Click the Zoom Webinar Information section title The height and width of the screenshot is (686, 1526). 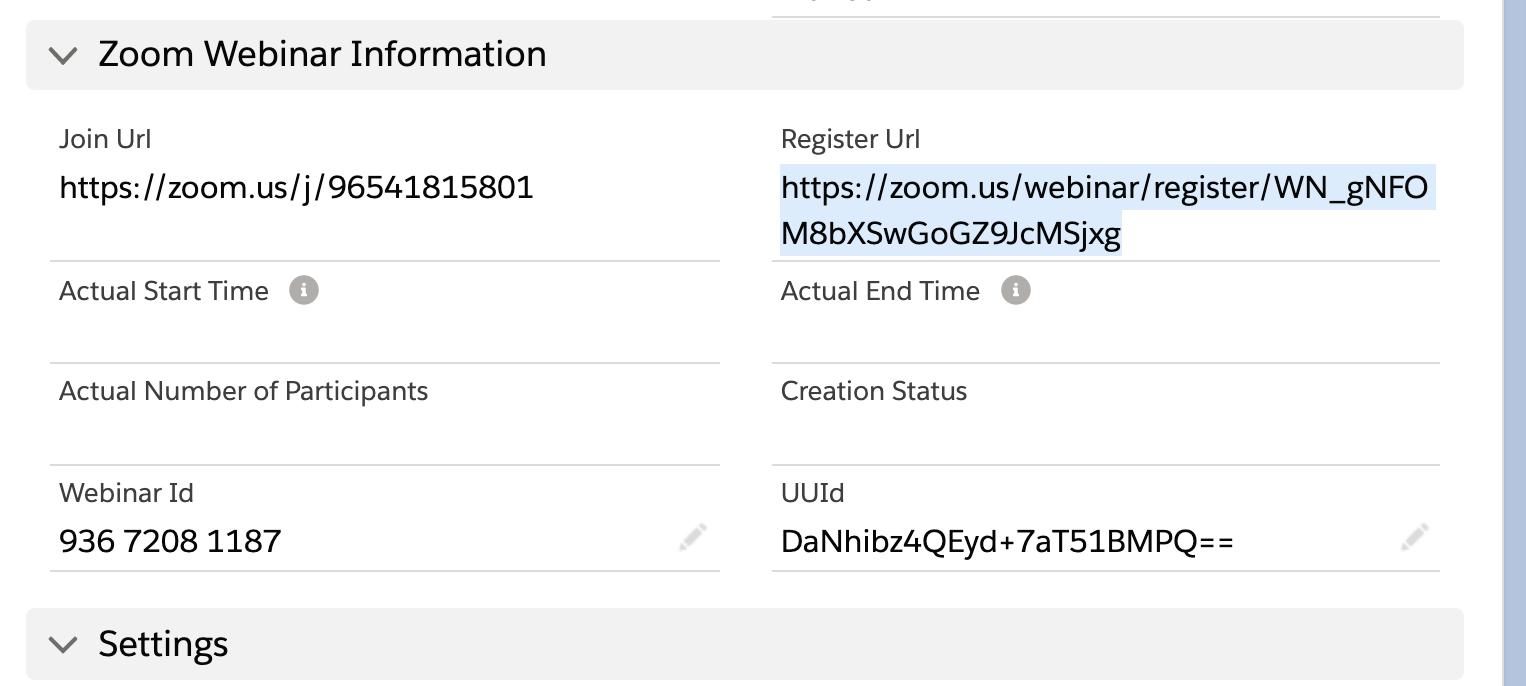click(x=322, y=54)
